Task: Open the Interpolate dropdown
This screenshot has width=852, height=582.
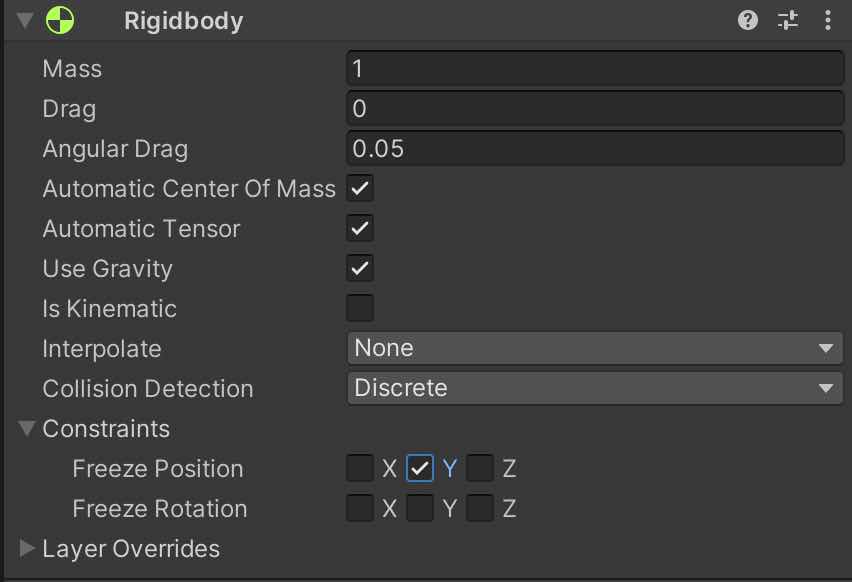Action: (x=595, y=348)
